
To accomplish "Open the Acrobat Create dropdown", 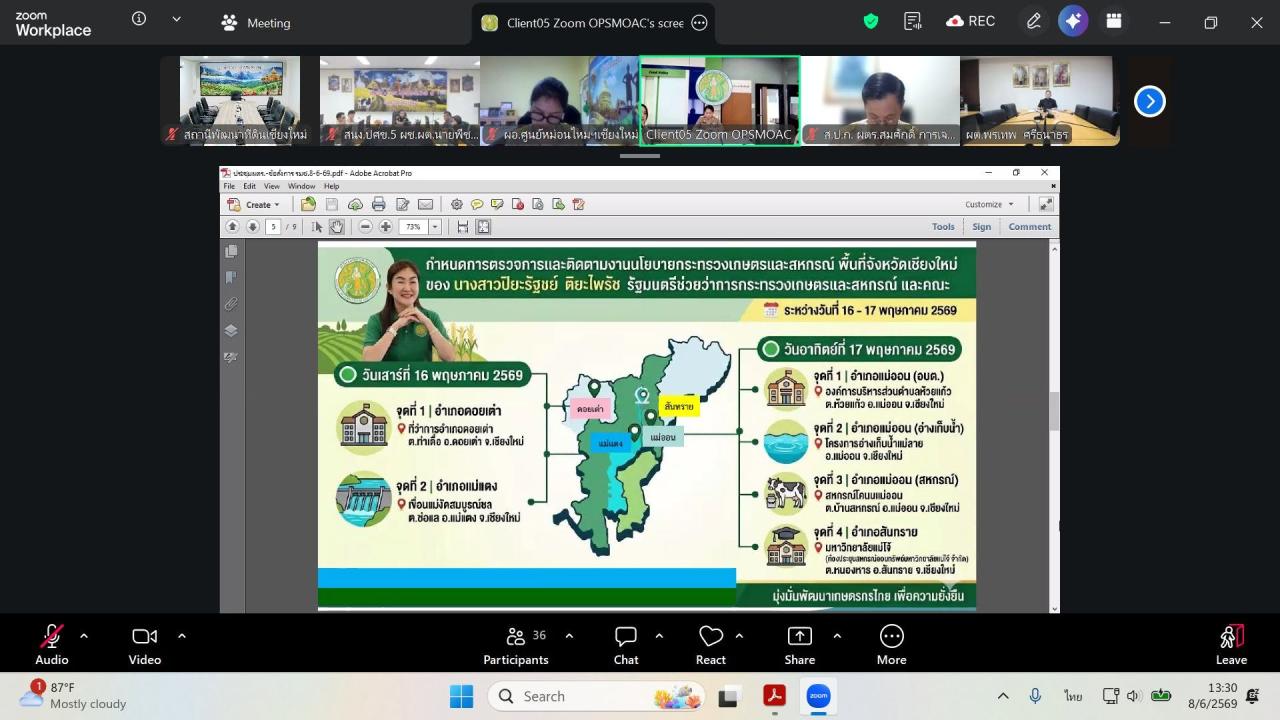I will pyautogui.click(x=254, y=204).
